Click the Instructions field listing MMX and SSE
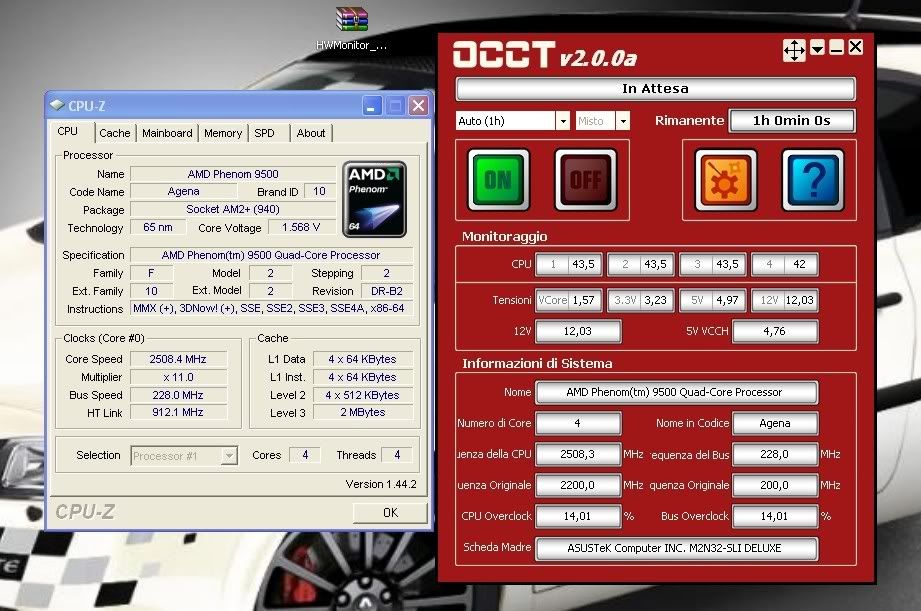Image resolution: width=921 pixels, height=611 pixels. click(x=272, y=308)
